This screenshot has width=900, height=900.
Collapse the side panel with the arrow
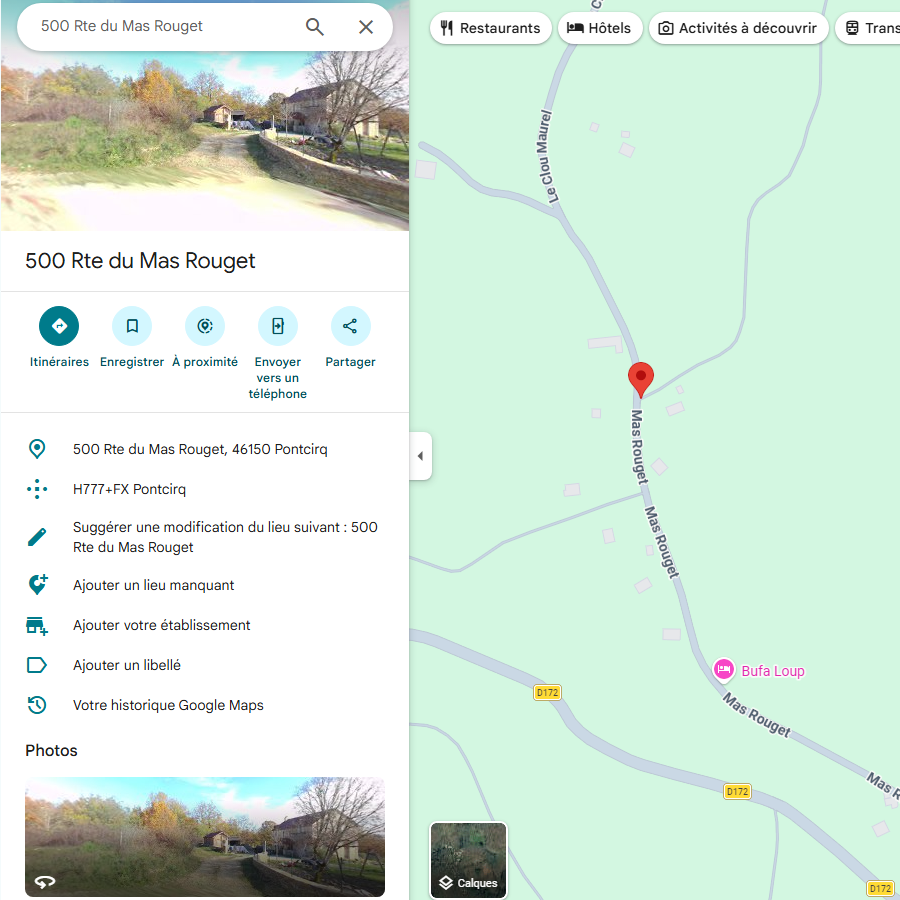point(420,456)
